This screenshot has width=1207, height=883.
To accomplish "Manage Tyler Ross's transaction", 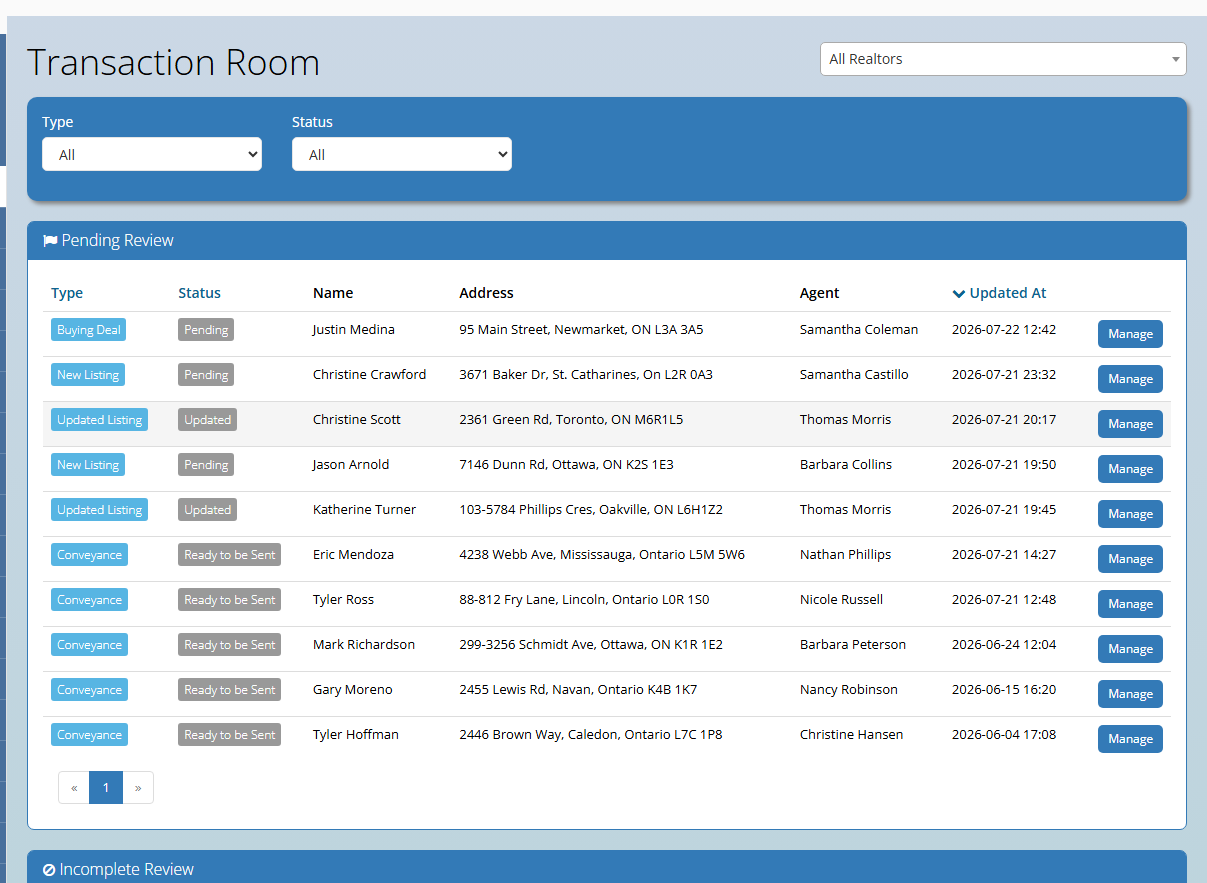I will 1130,604.
